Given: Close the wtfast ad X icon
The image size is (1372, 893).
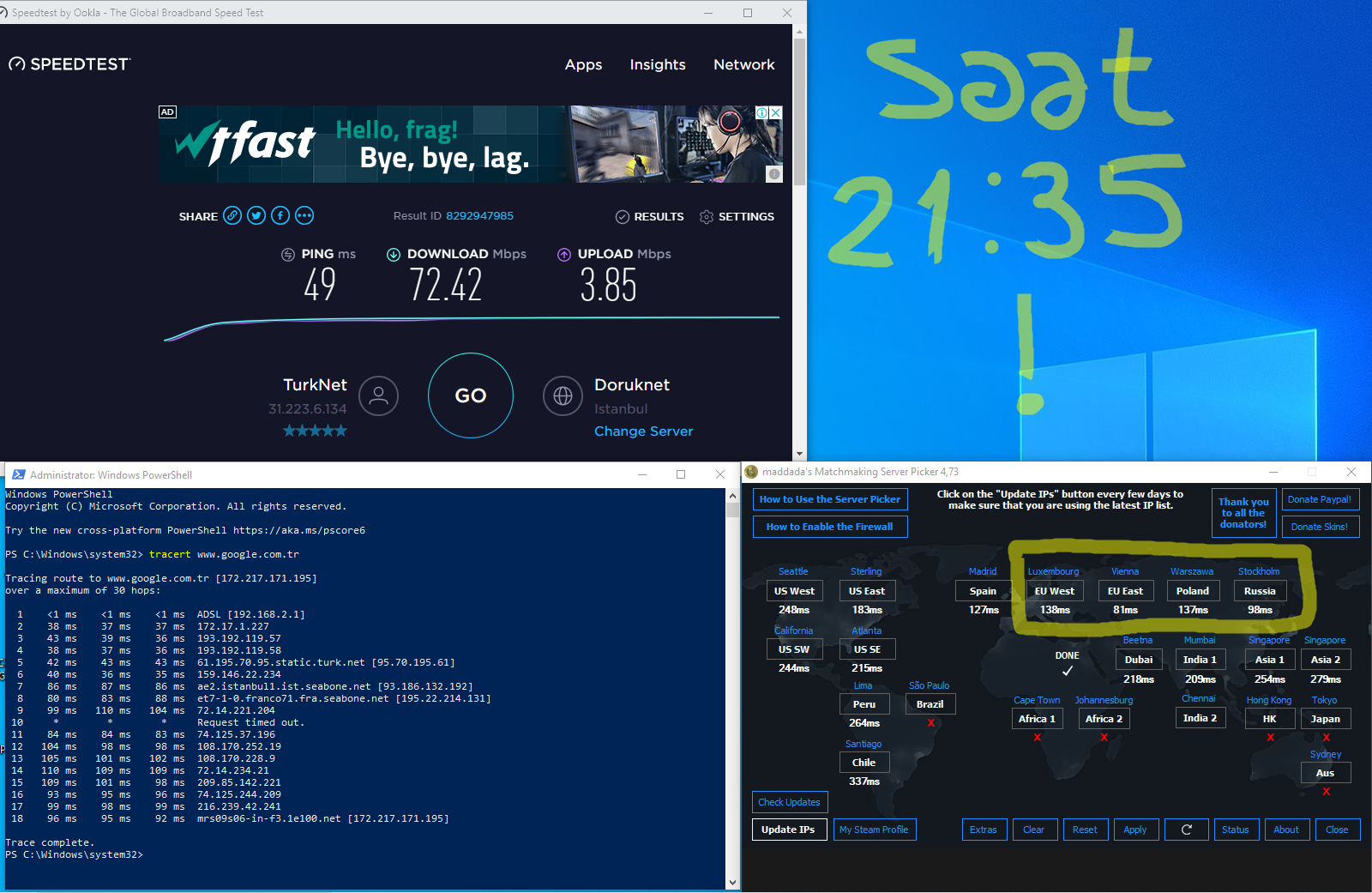Looking at the screenshot, I should tap(776, 112).
